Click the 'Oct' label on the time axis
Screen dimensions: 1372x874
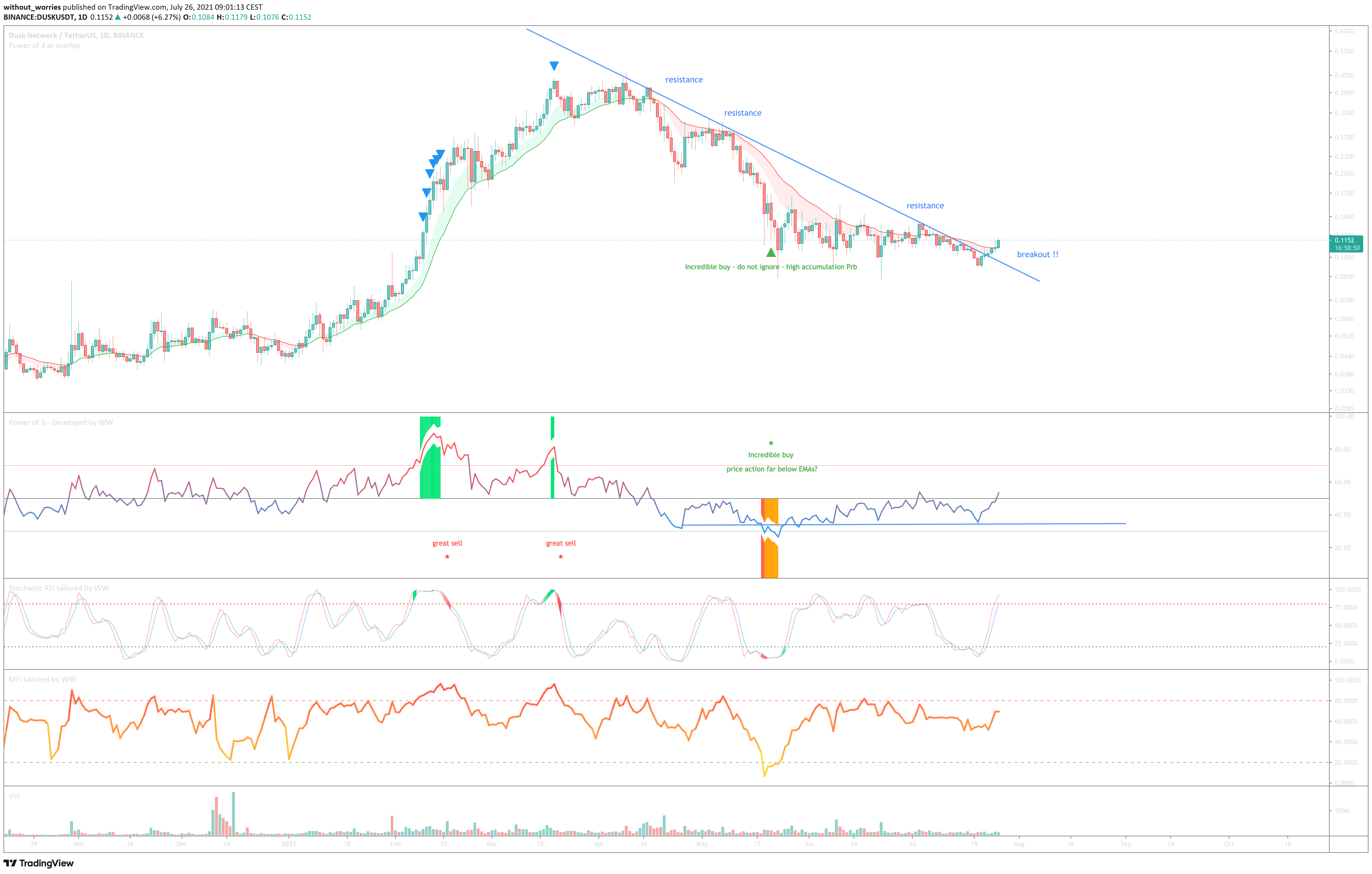[1229, 844]
